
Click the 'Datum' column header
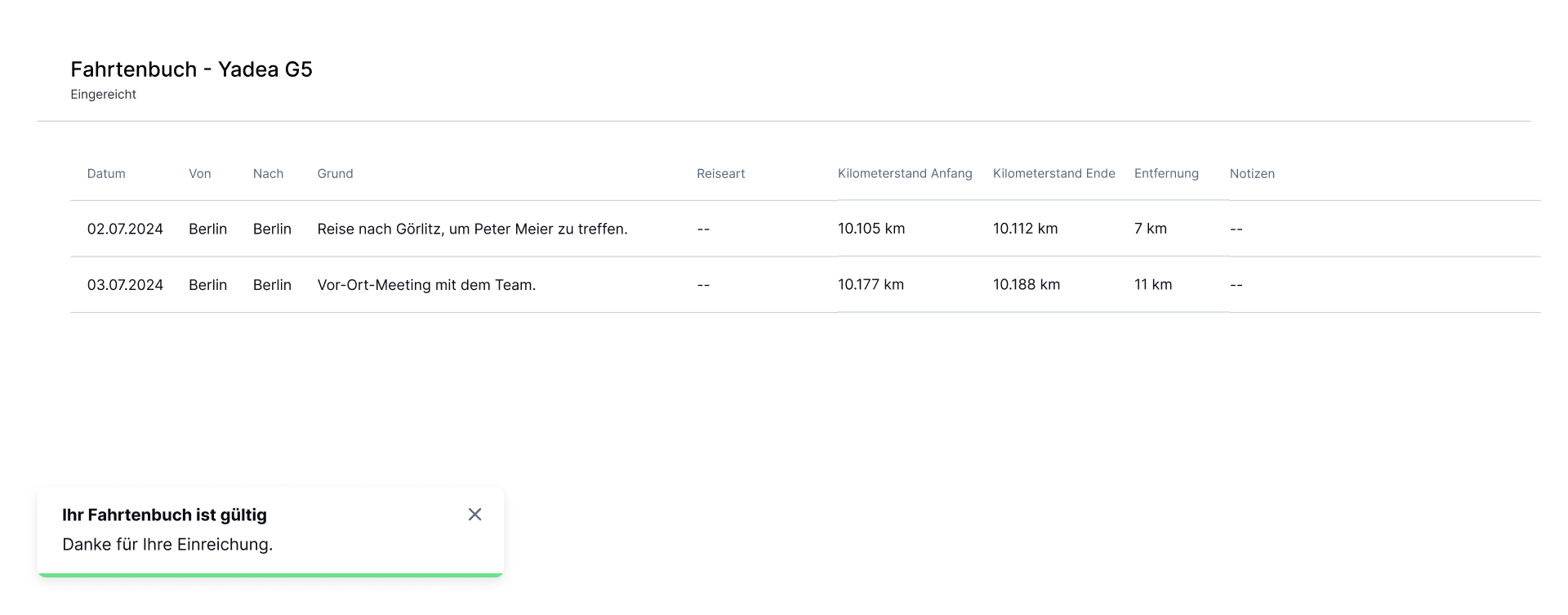106,174
